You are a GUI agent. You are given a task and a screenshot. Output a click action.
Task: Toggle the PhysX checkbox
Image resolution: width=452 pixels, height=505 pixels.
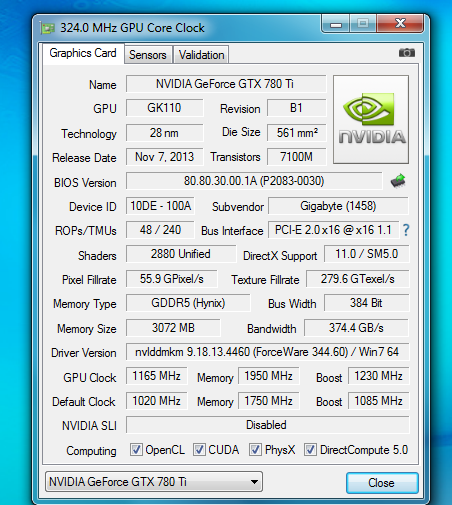coord(255,450)
